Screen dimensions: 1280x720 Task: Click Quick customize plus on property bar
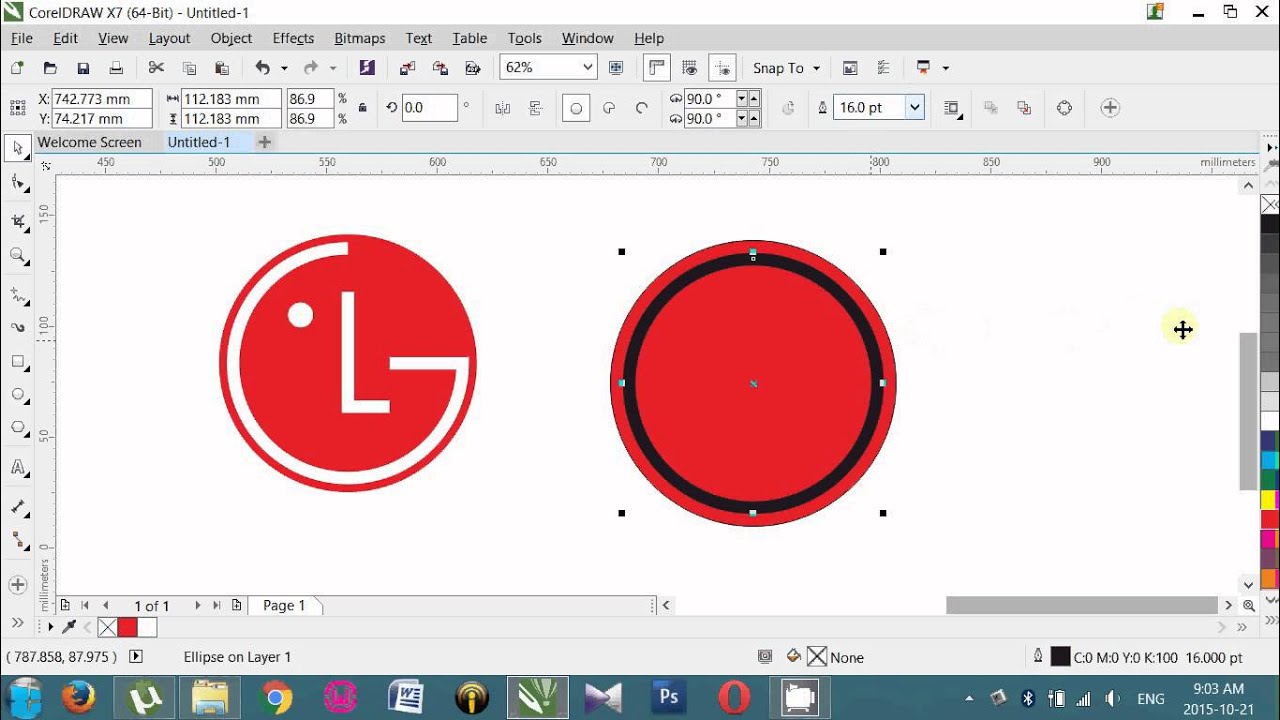pyautogui.click(x=1110, y=108)
